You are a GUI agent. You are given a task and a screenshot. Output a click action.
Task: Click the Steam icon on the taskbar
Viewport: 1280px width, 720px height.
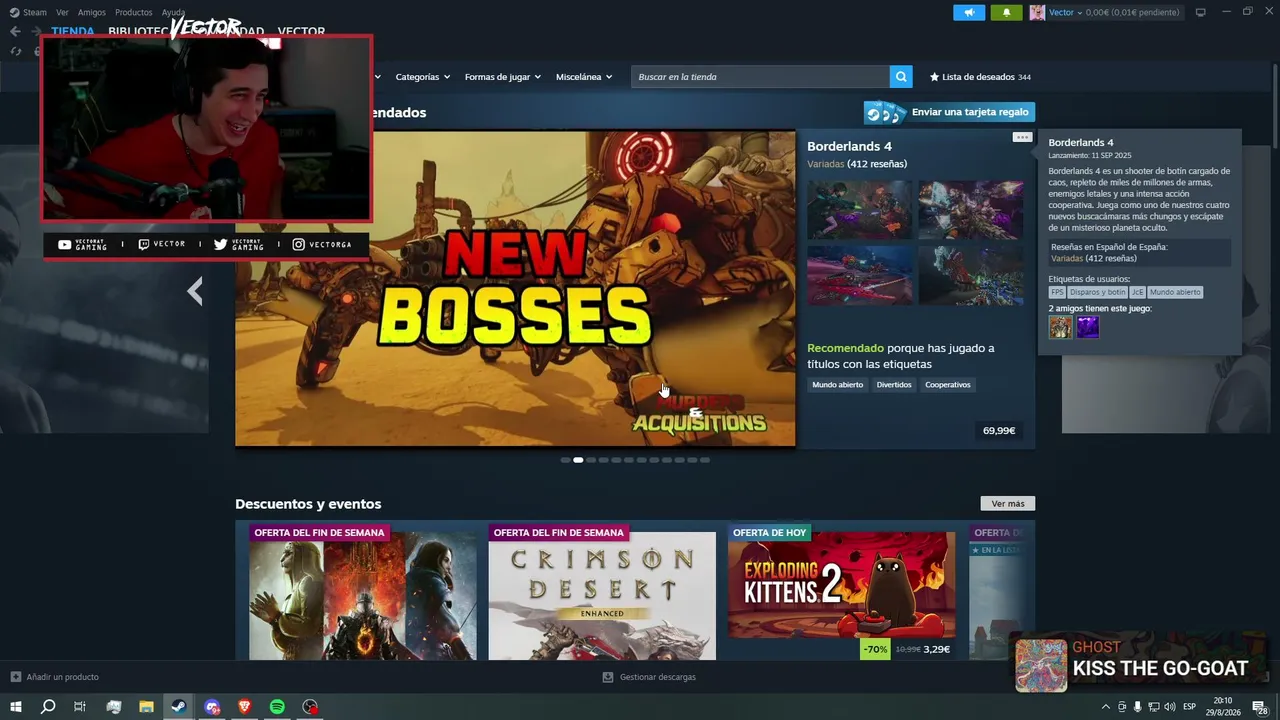[x=179, y=707]
